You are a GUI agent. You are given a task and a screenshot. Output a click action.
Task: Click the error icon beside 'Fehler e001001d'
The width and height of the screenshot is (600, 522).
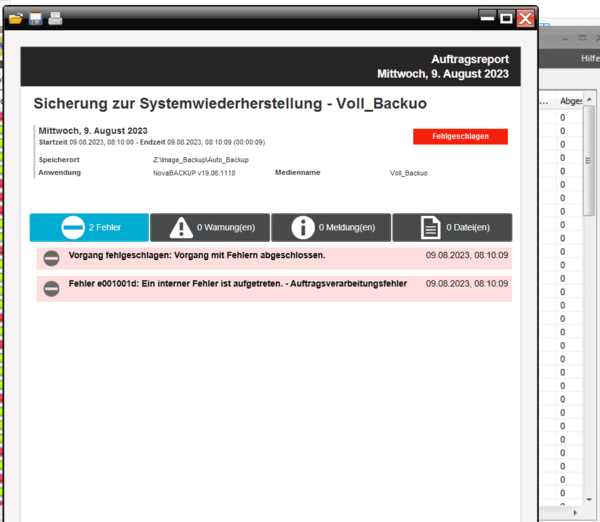51,288
